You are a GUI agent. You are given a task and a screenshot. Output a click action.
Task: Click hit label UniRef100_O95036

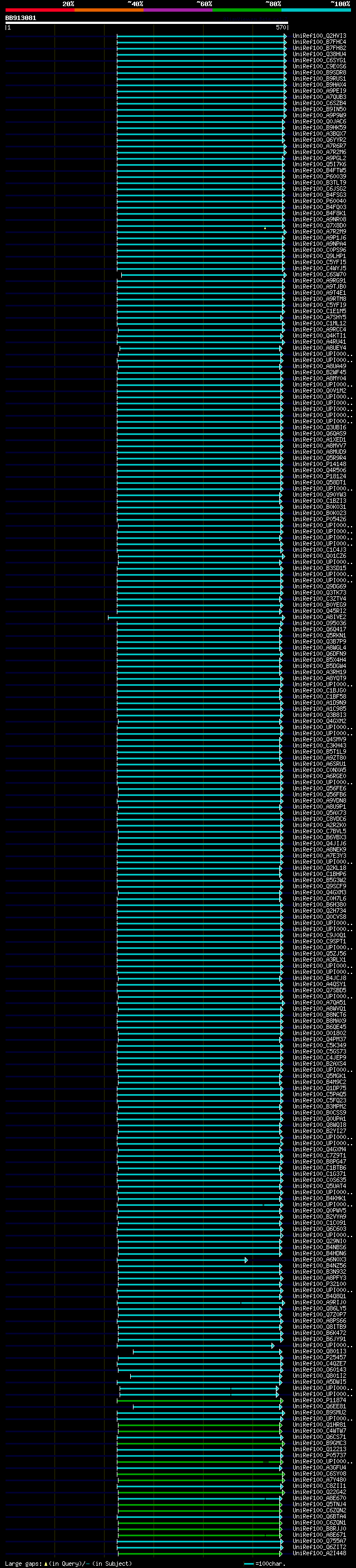click(319, 624)
